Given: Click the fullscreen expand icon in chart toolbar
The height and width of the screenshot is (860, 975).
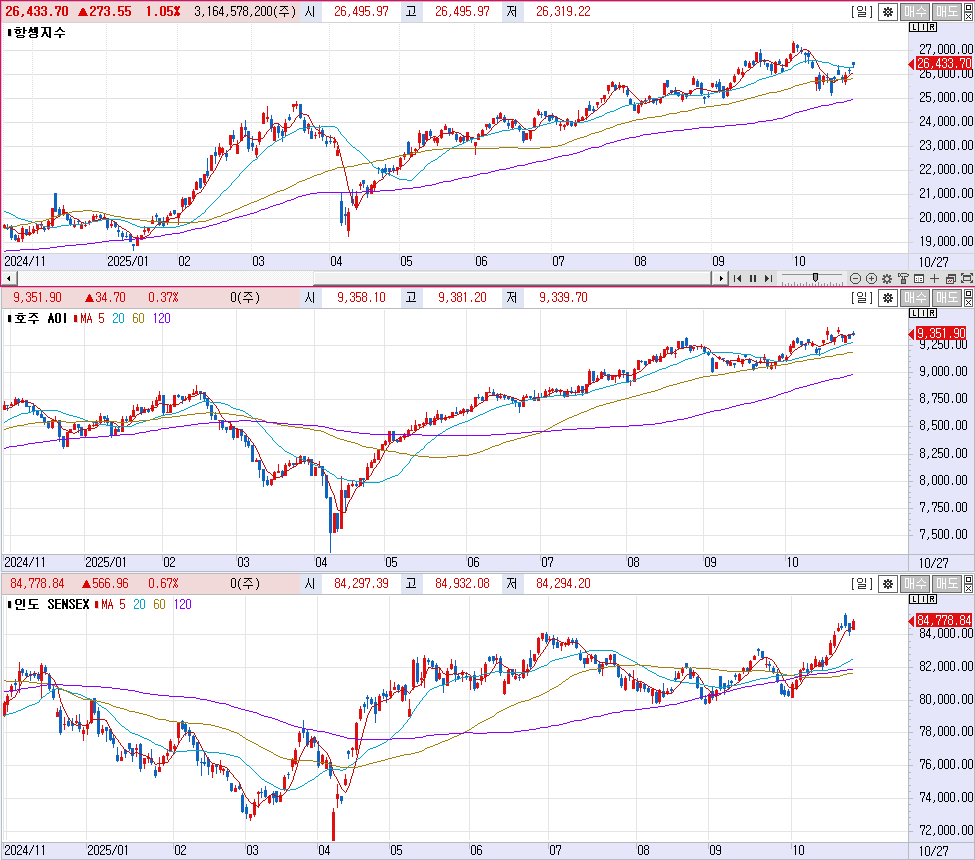Looking at the screenshot, I should (x=967, y=279).
